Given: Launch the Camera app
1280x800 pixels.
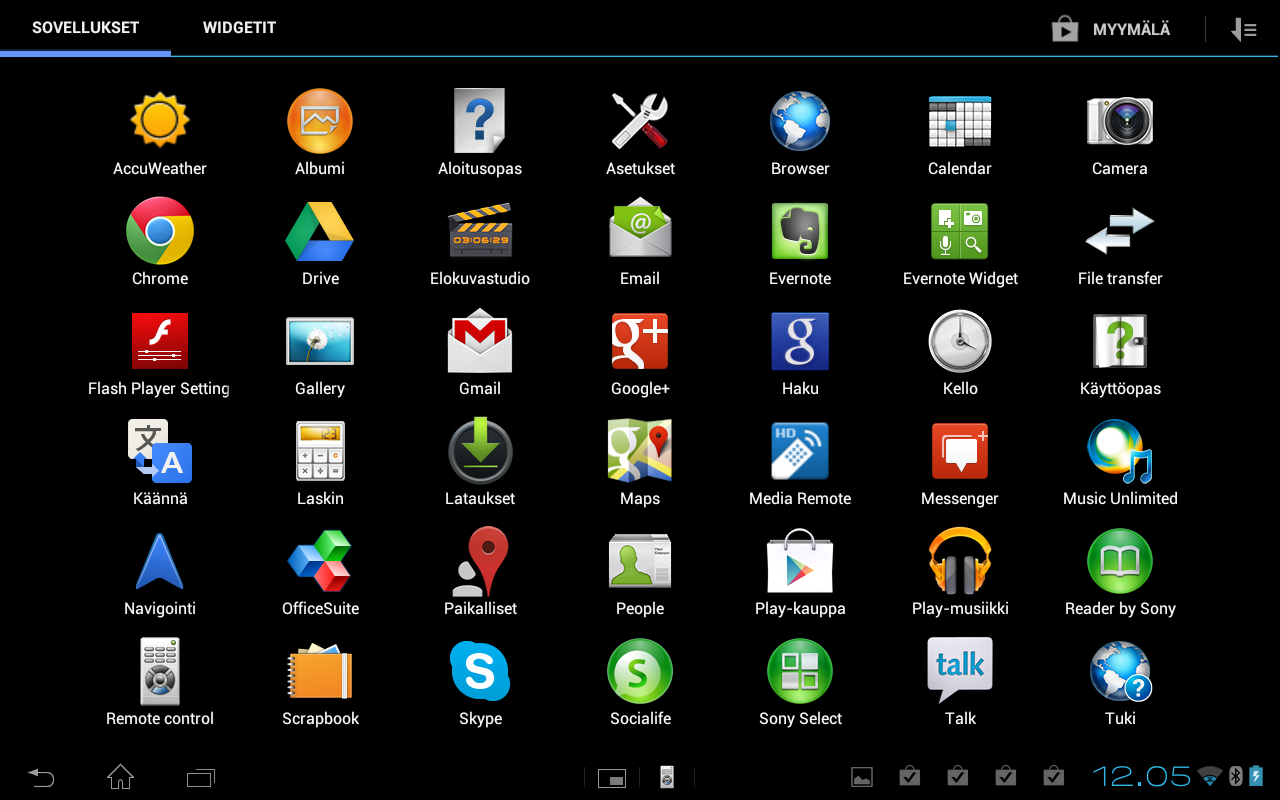Looking at the screenshot, I should pyautogui.click(x=1120, y=121).
